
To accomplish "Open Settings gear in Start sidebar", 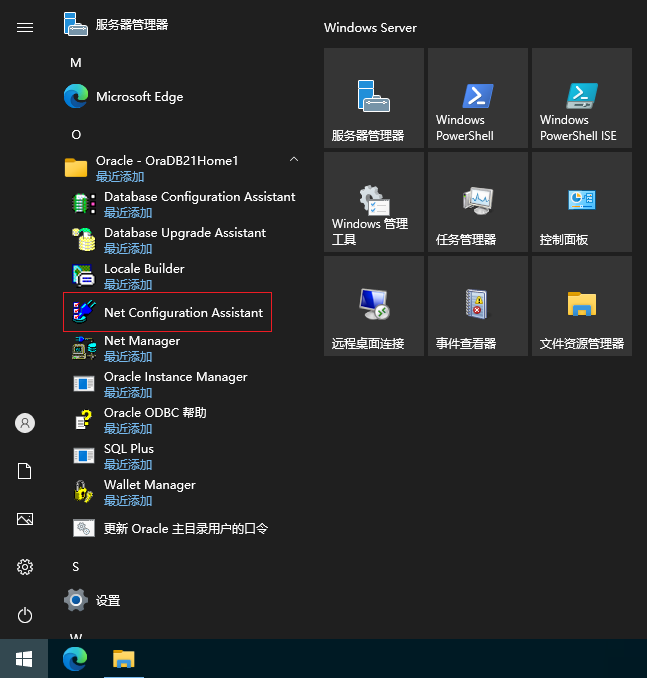I will [x=25, y=567].
